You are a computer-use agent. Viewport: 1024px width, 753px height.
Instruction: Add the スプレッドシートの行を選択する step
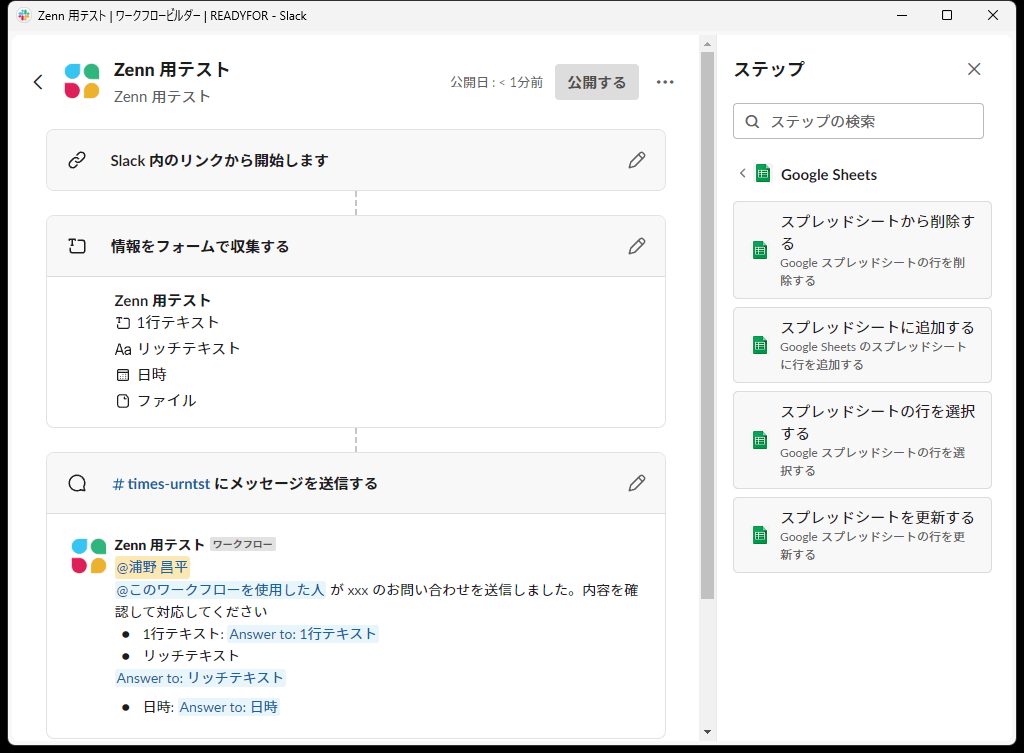click(x=862, y=440)
